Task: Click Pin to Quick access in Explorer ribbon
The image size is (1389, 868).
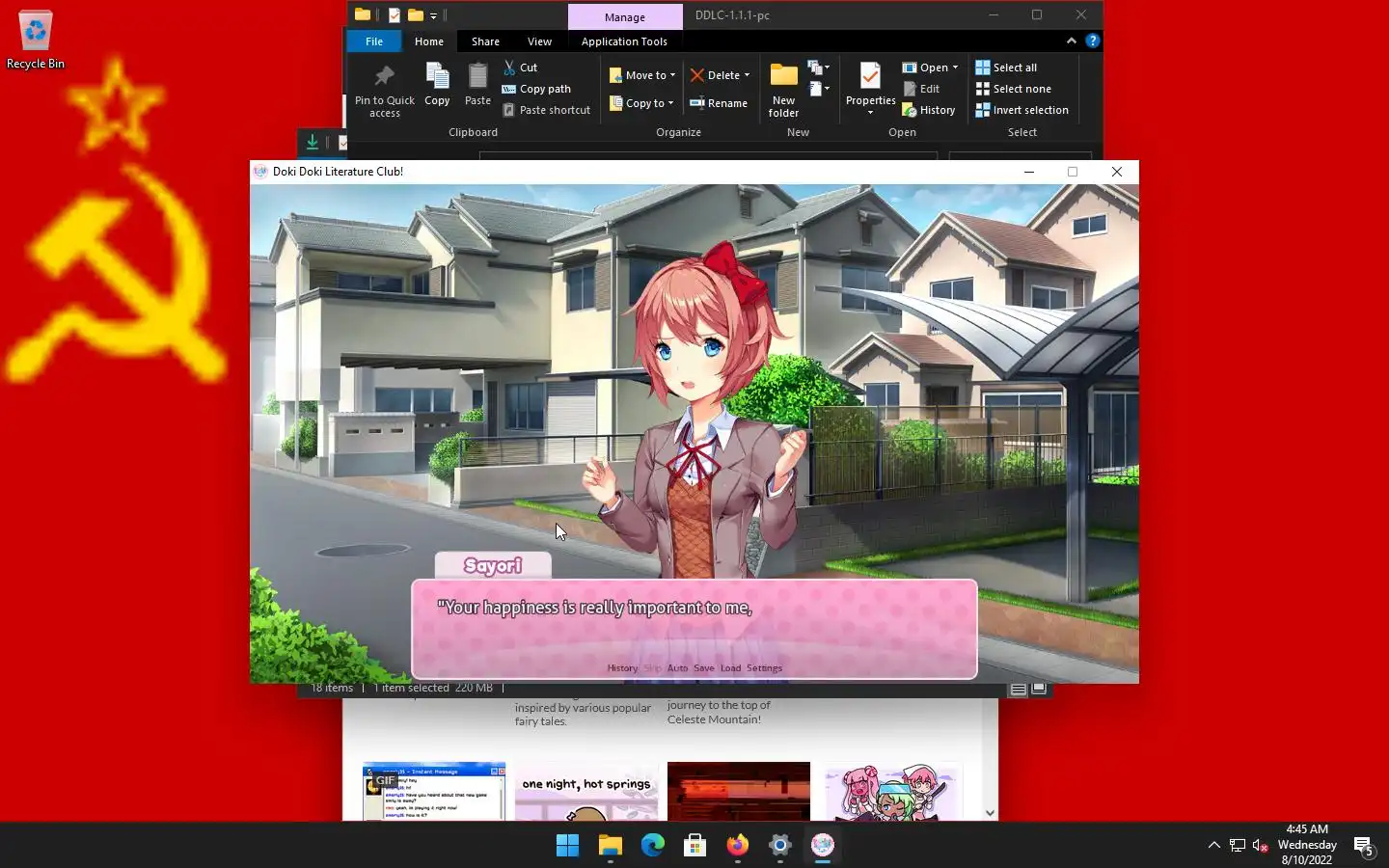Action: (x=384, y=91)
